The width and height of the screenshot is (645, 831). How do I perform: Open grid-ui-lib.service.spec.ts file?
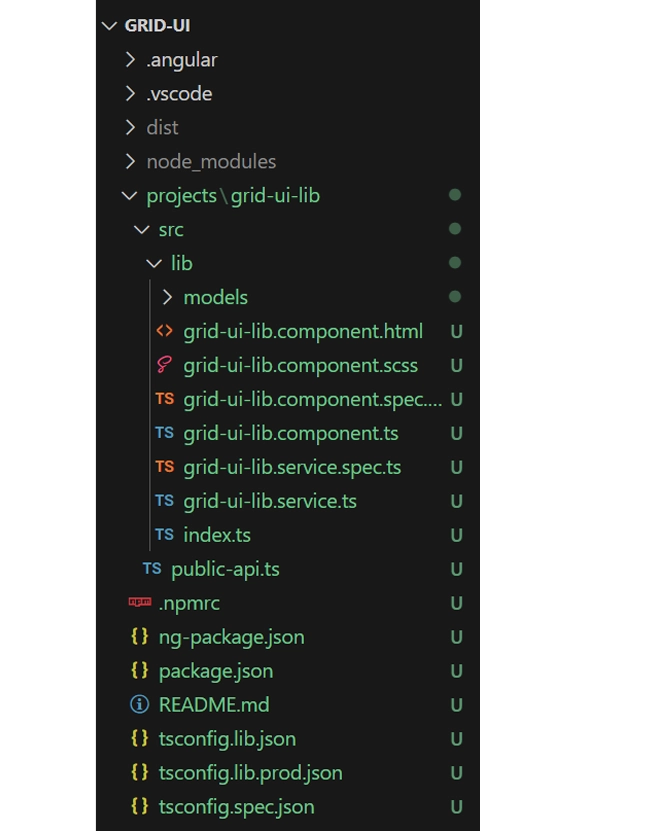(293, 467)
